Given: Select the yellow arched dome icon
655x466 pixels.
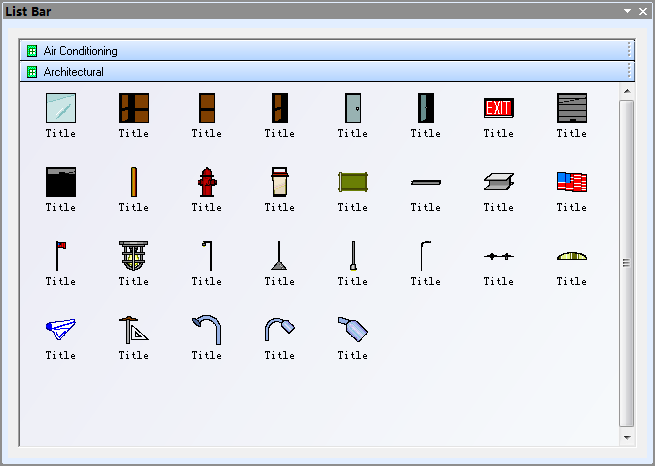Looking at the screenshot, I should pos(571,256).
